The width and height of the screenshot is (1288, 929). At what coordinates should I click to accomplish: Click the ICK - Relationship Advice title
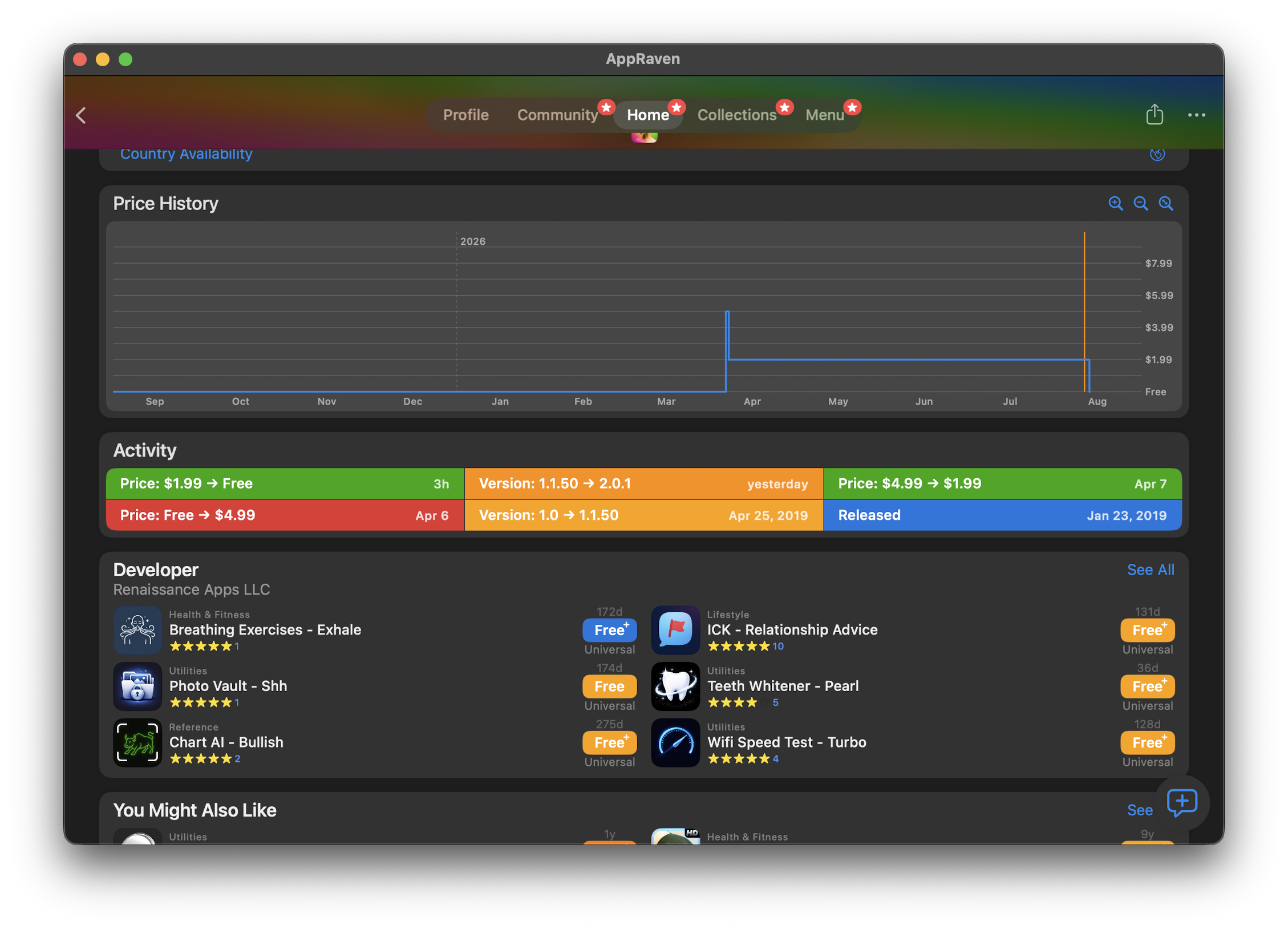(x=792, y=630)
